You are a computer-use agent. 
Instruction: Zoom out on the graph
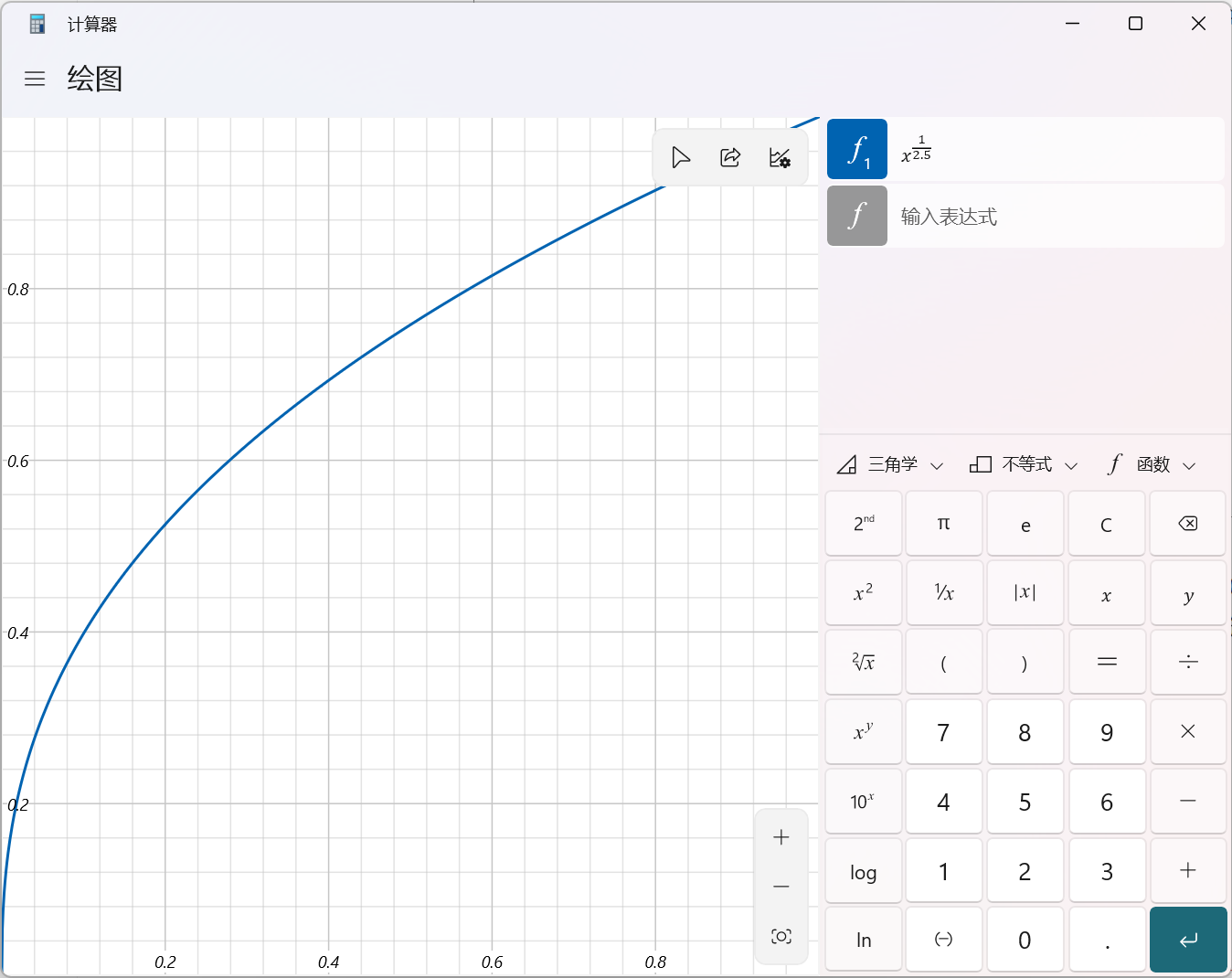[x=781, y=887]
